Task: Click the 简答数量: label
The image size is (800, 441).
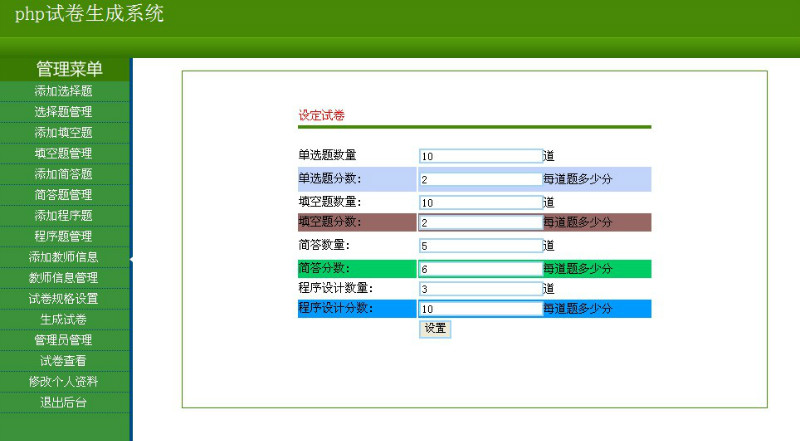Action: click(x=324, y=245)
